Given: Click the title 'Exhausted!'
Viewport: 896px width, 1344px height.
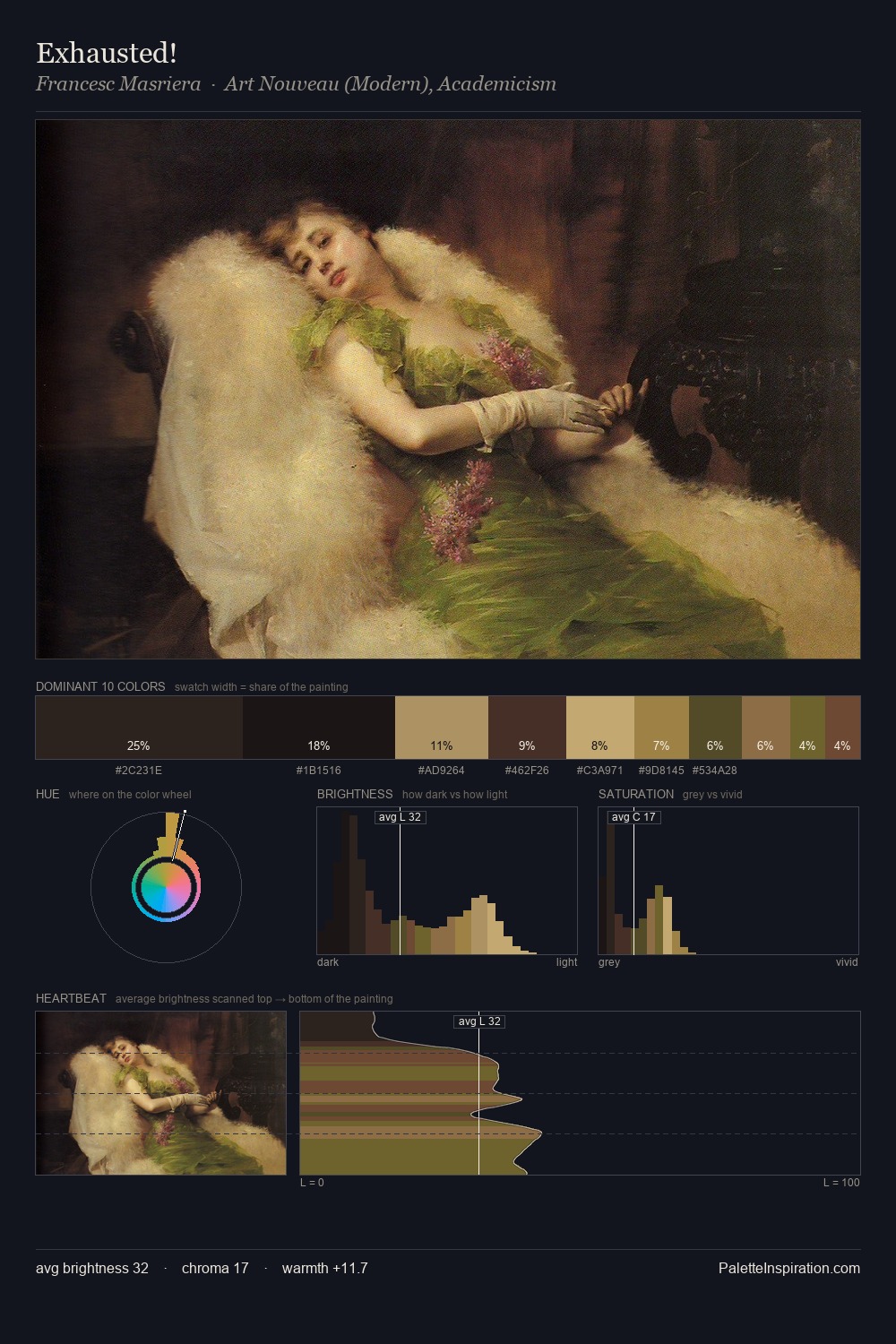Looking at the screenshot, I should click(106, 53).
